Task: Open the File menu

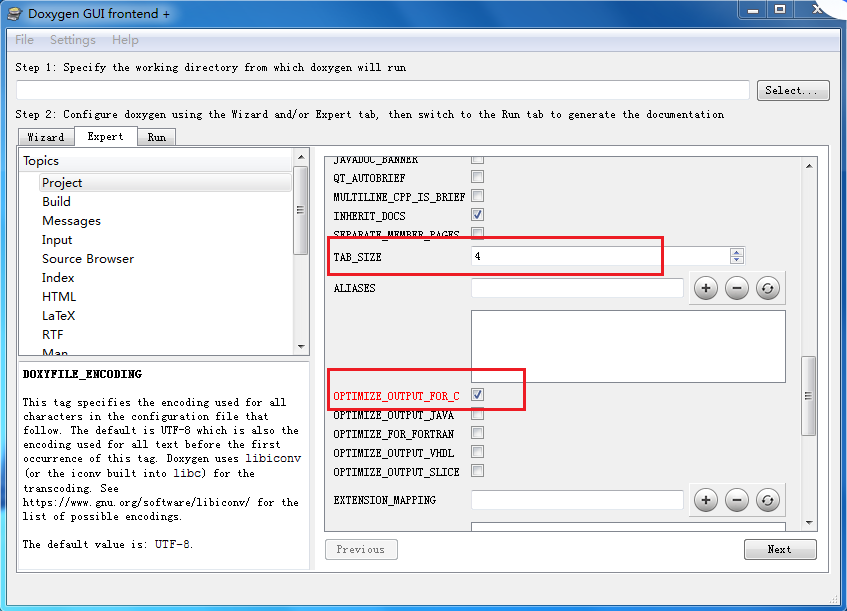Action: point(24,40)
